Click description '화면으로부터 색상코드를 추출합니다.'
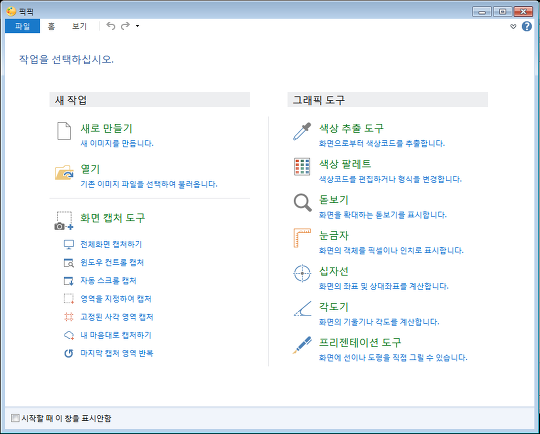This screenshot has width=540, height=434. (x=382, y=143)
